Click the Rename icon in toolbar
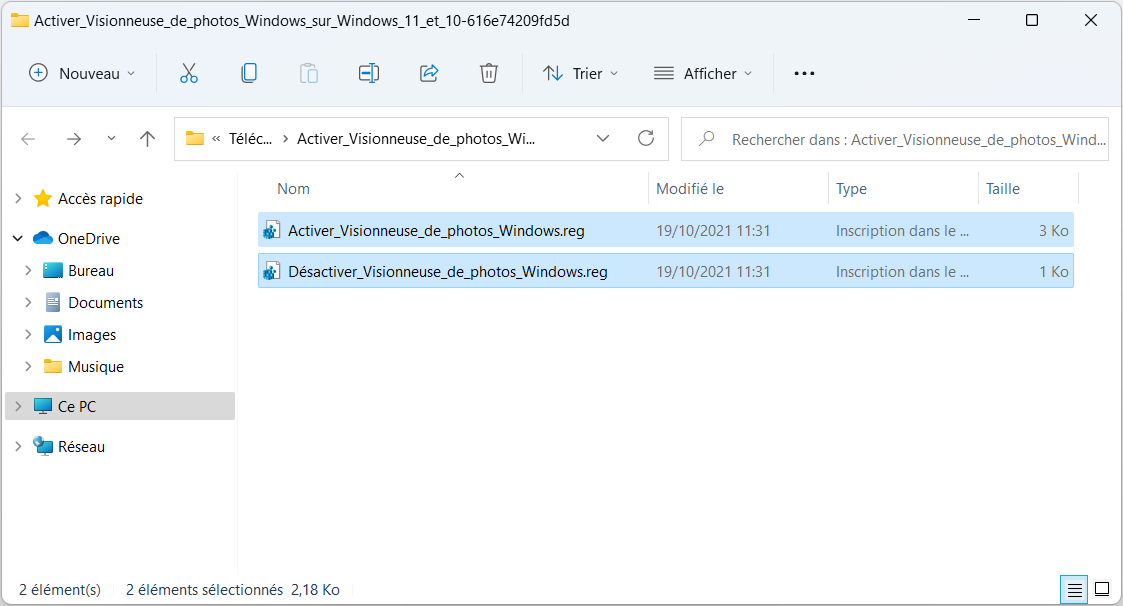The image size is (1123, 606). click(x=369, y=73)
